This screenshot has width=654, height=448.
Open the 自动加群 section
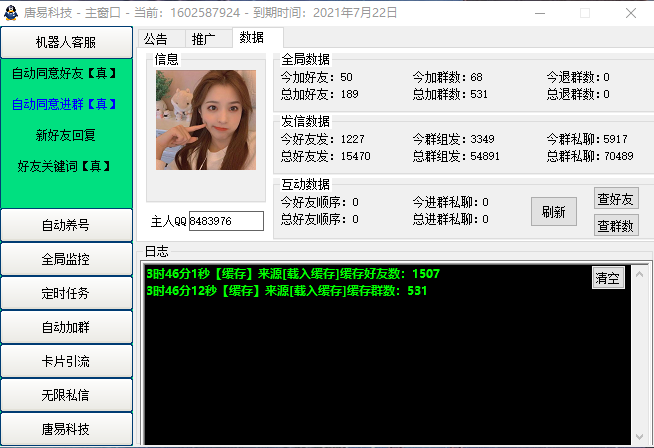66,327
